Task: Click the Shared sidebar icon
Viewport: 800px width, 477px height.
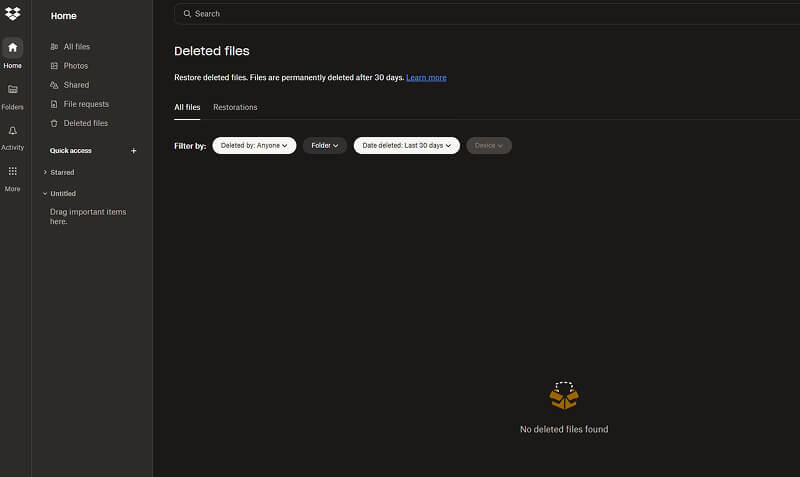Action: 54,85
